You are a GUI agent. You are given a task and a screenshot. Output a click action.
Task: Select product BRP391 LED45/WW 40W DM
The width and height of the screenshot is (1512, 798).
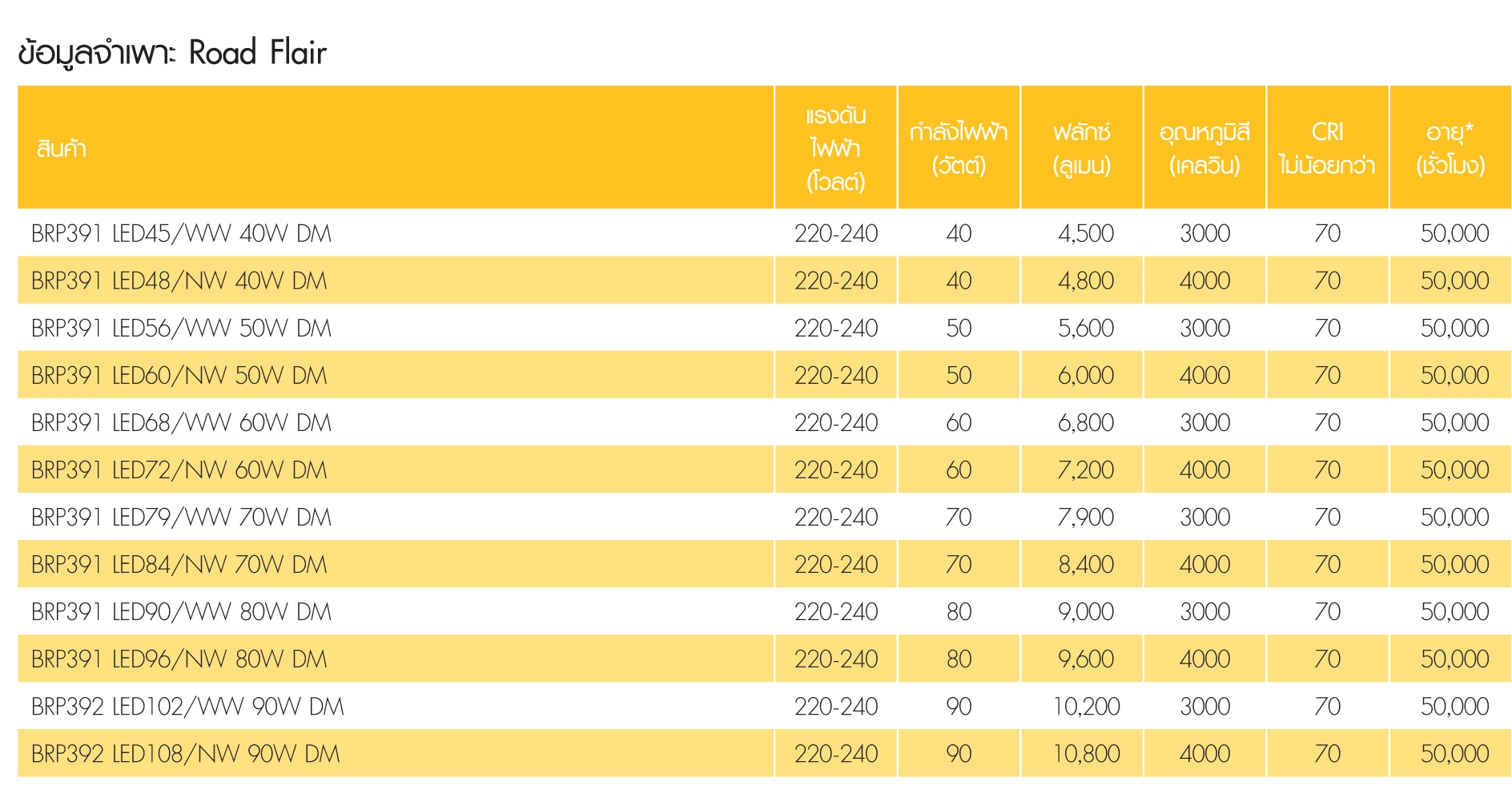(x=181, y=233)
